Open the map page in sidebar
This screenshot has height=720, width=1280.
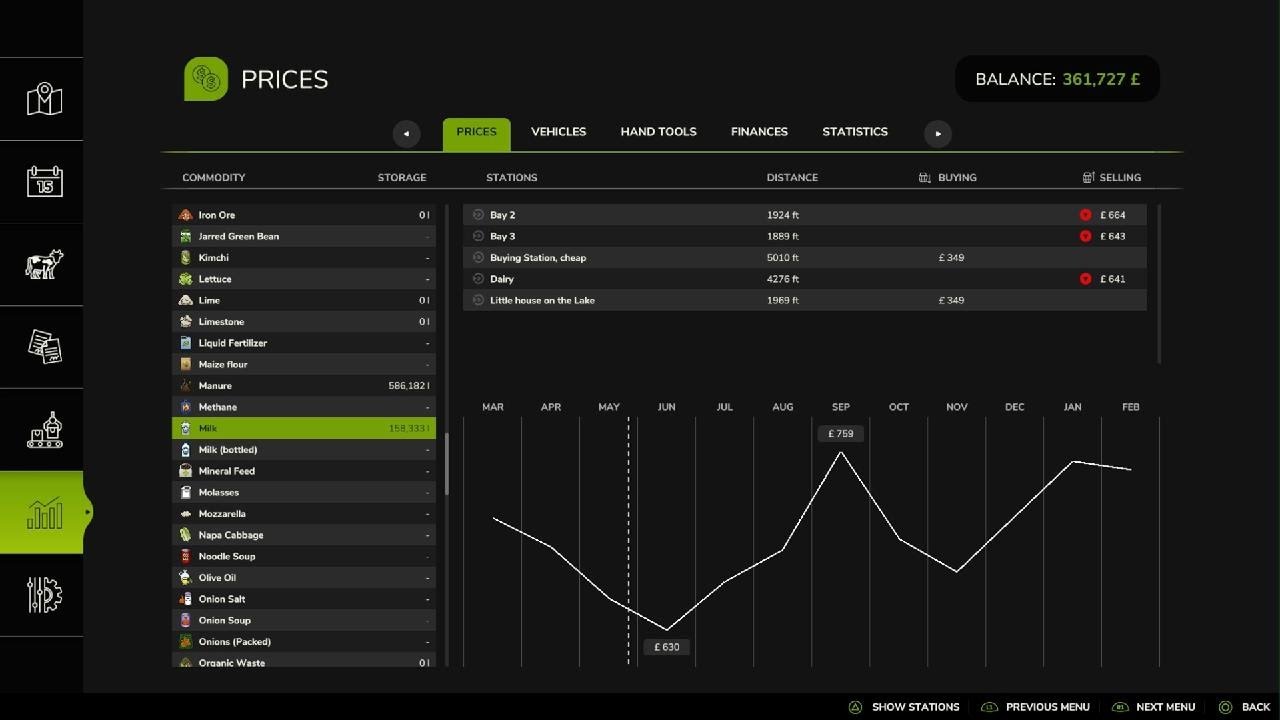point(44,99)
